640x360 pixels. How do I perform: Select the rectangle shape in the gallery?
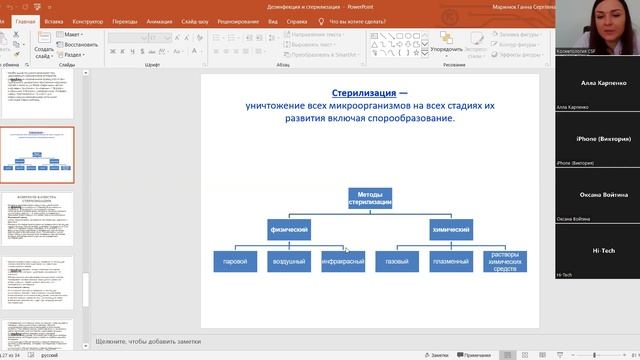pos(400,36)
